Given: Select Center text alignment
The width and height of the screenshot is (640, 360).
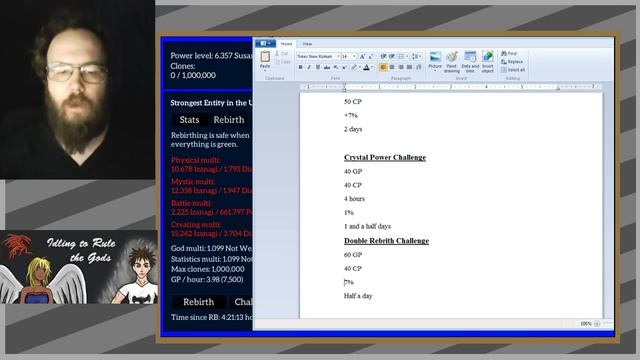Looking at the screenshot, I should point(392,67).
